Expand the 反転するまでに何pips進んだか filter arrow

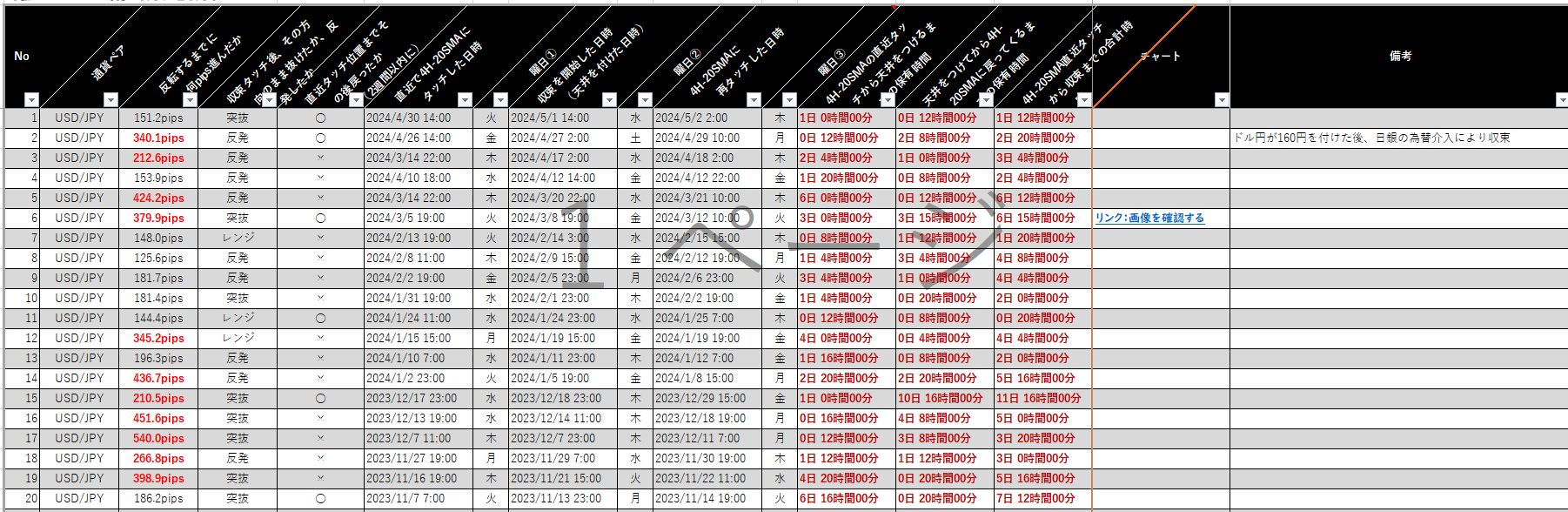tap(190, 100)
